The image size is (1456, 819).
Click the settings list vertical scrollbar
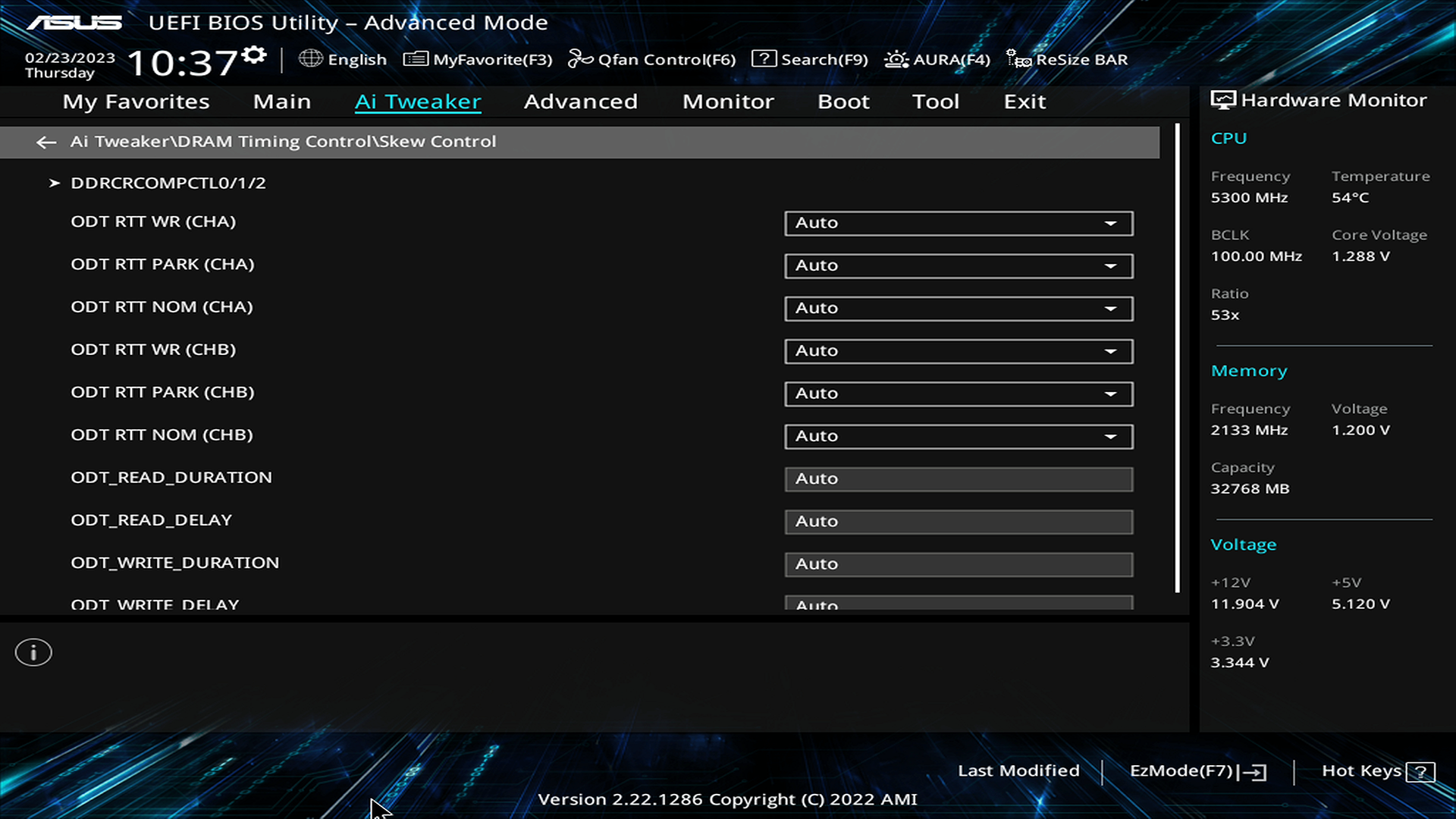[x=1177, y=356]
